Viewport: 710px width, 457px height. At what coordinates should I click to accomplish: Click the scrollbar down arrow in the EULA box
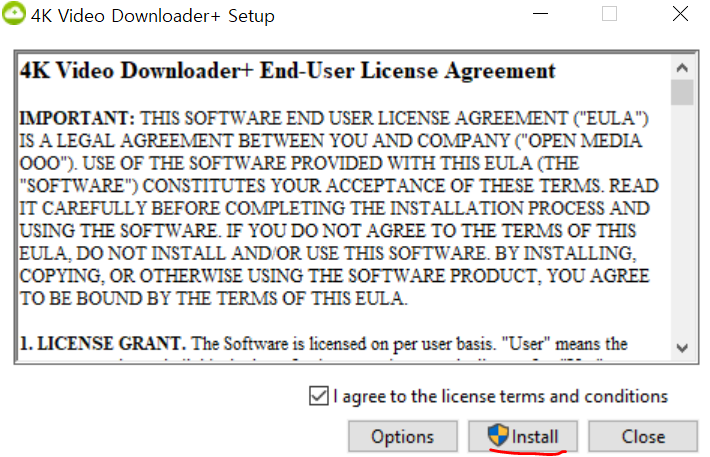point(682,348)
